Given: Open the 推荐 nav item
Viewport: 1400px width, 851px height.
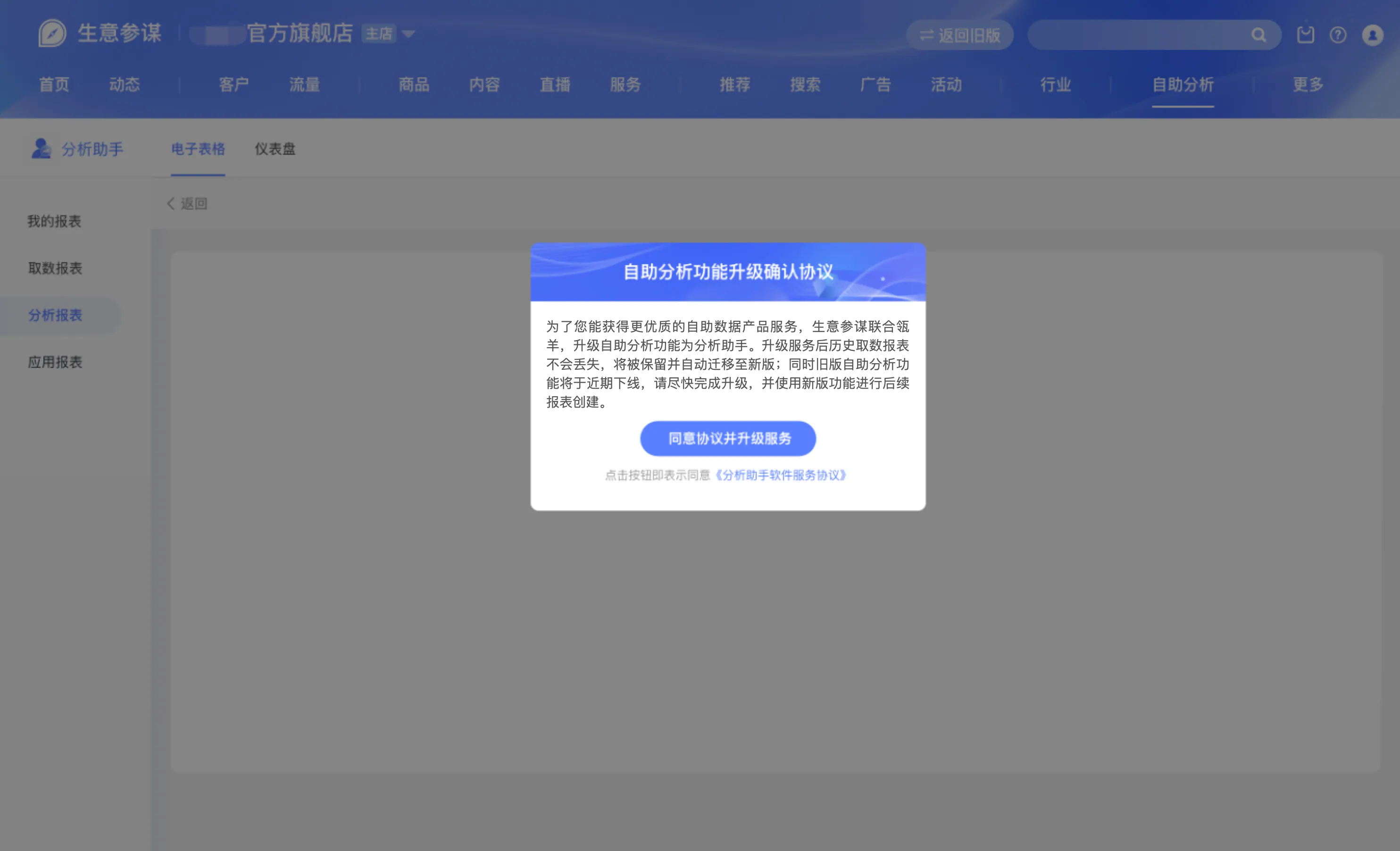Looking at the screenshot, I should (x=735, y=84).
